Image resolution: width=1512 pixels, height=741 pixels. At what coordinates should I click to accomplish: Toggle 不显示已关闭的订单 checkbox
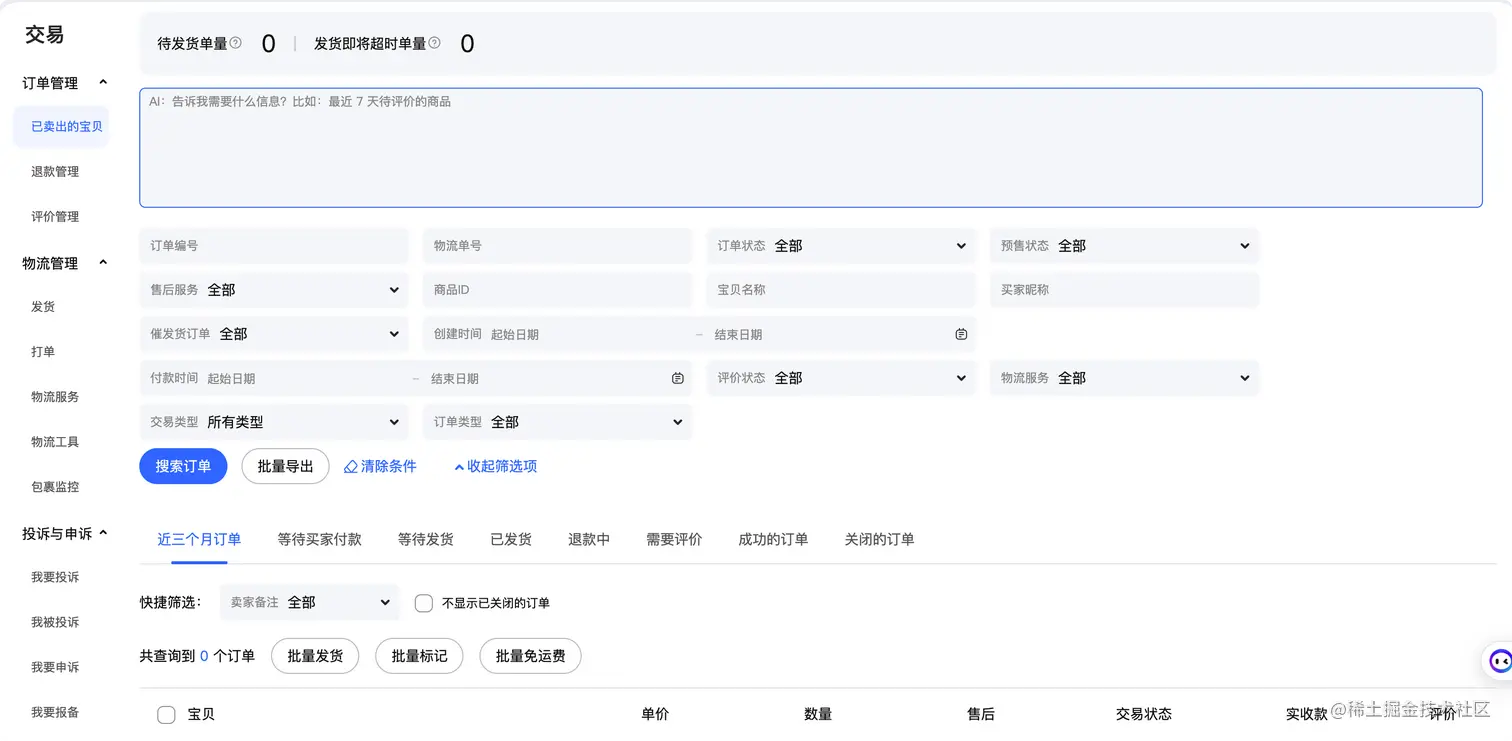pos(424,603)
